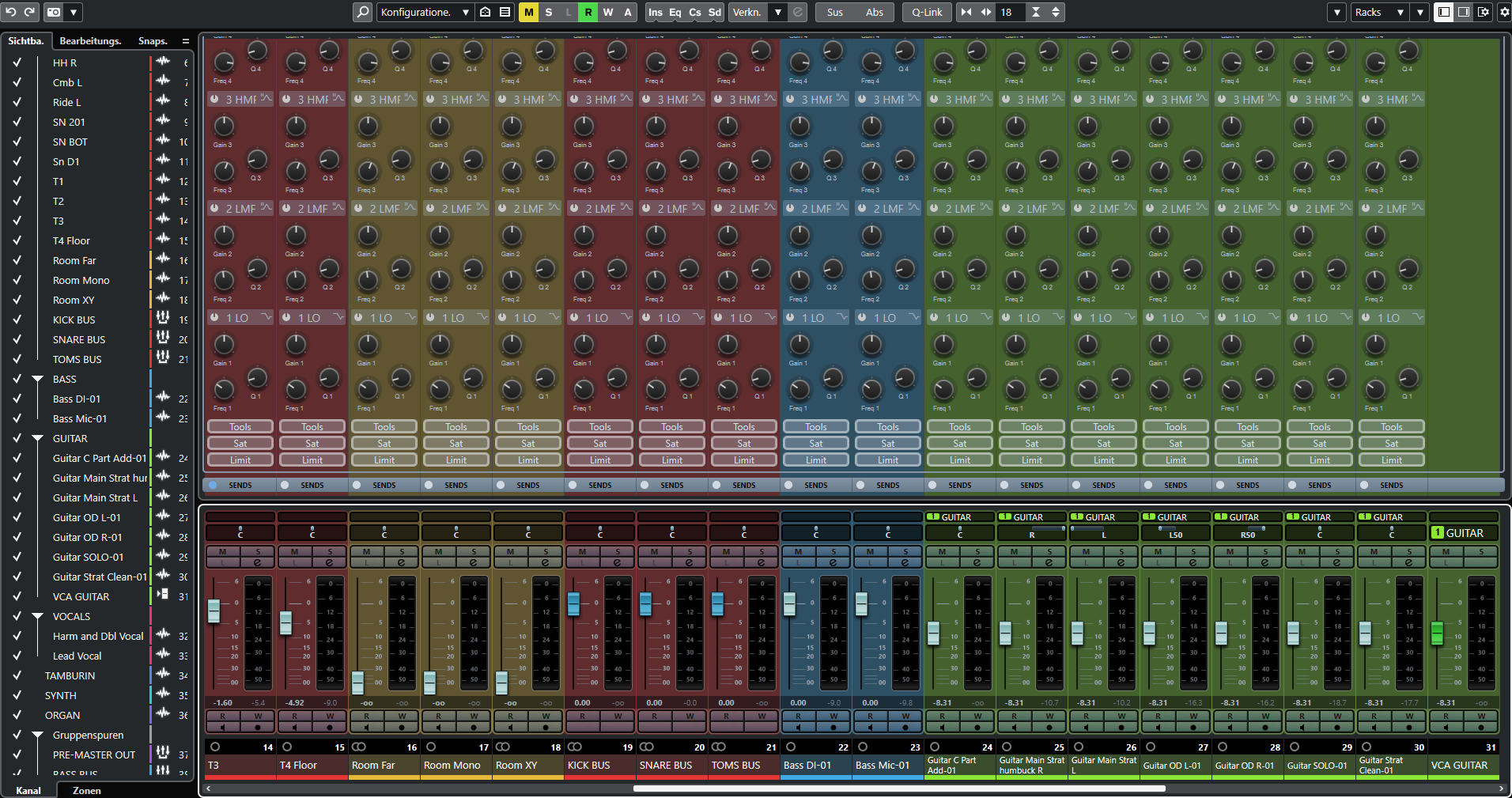The height and width of the screenshot is (798, 1512).
Task: Uncheck visibility for the Lead Vocal track
Action: coord(17,656)
